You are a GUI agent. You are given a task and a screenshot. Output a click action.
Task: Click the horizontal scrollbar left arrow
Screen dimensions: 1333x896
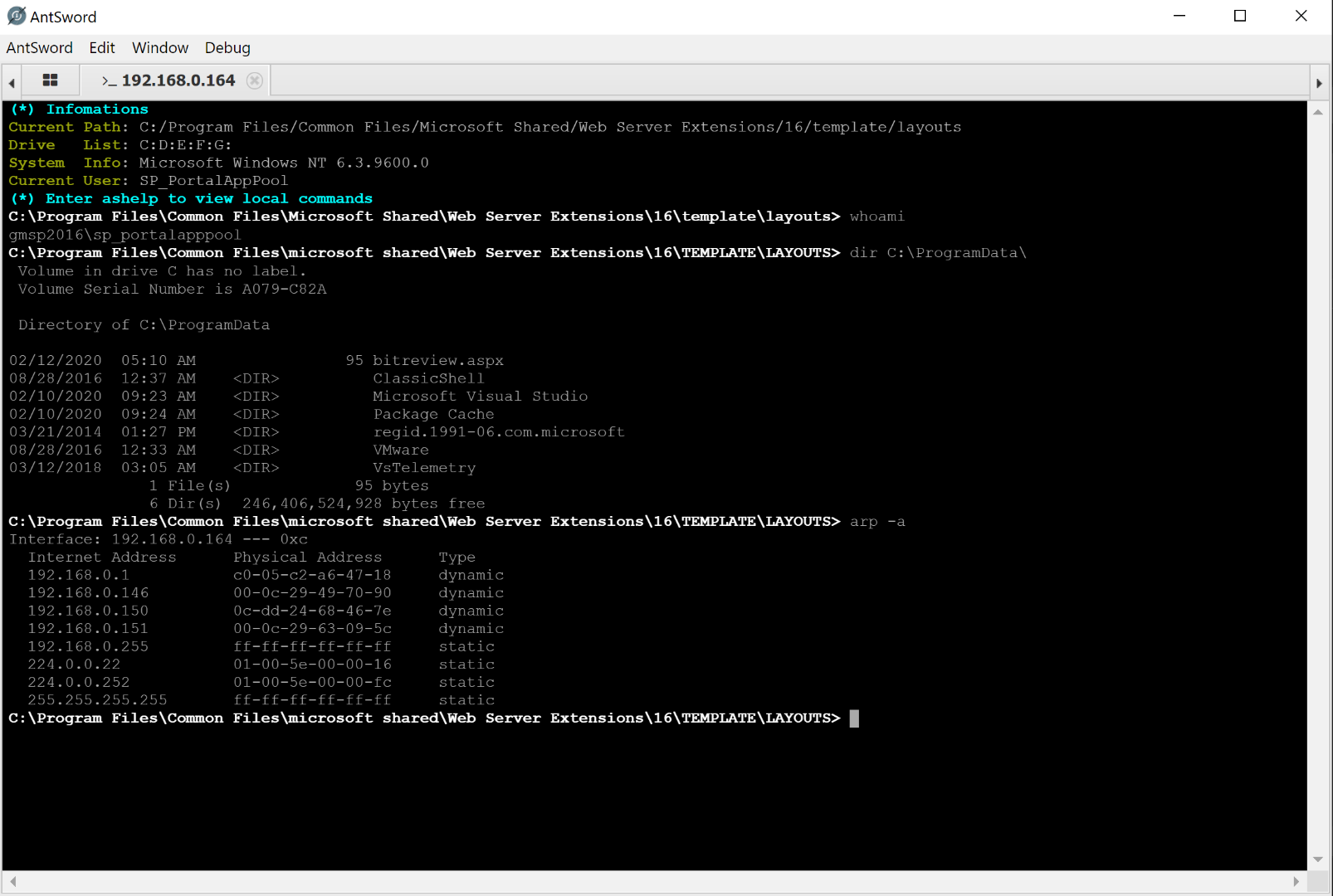[12, 881]
